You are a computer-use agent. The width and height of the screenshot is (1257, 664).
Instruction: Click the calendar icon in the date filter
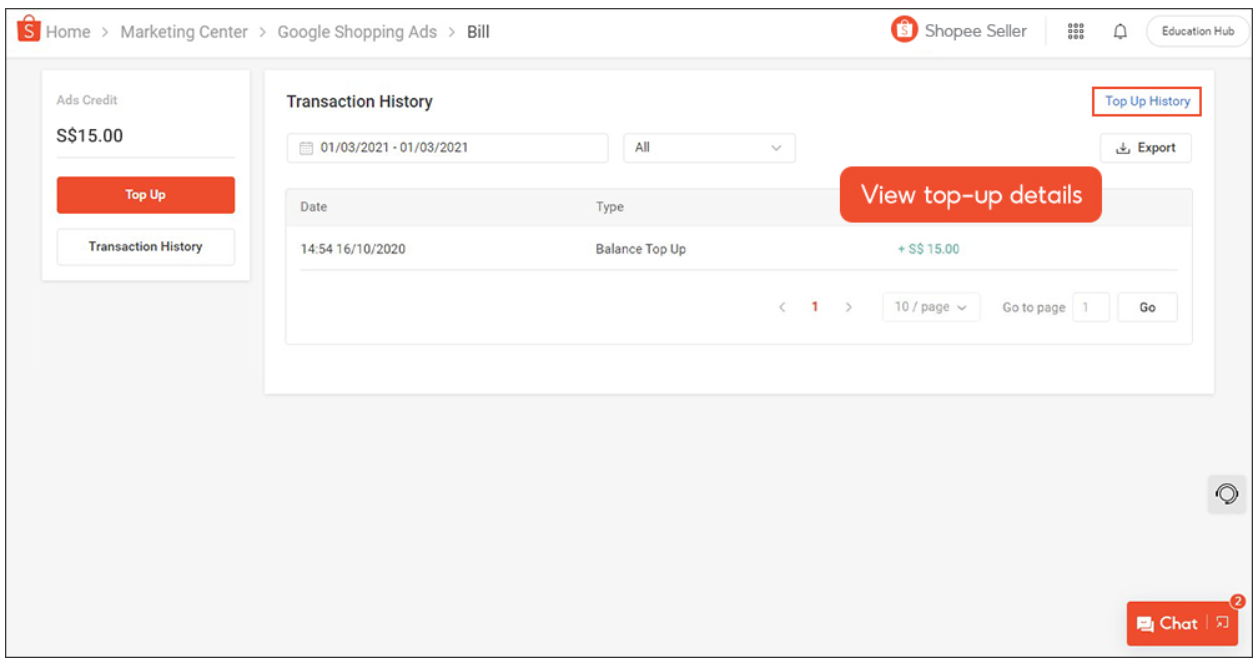(308, 147)
